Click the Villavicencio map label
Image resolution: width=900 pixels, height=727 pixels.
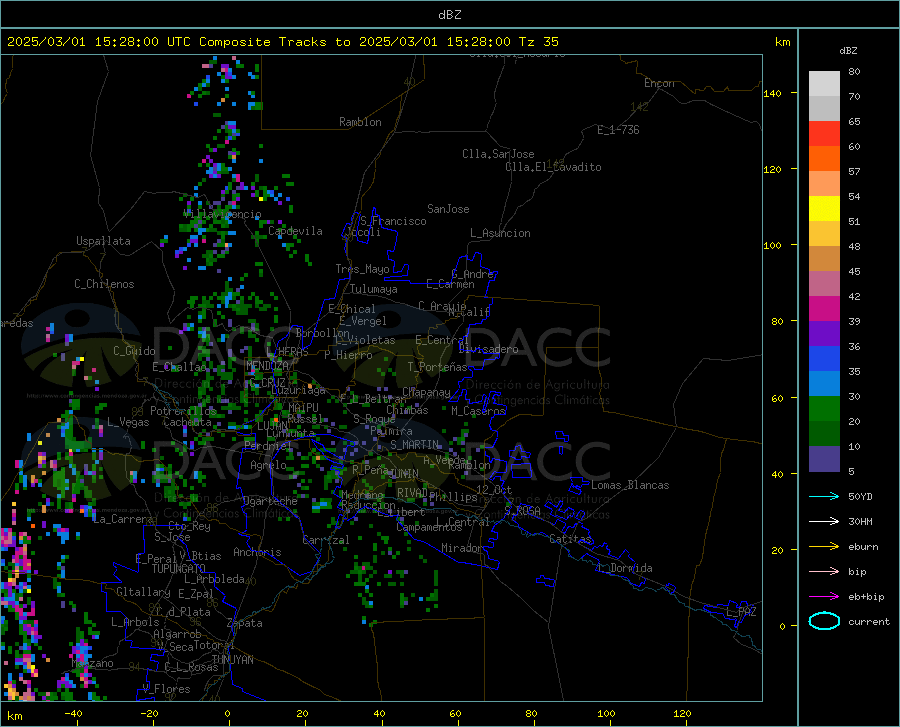[223, 214]
